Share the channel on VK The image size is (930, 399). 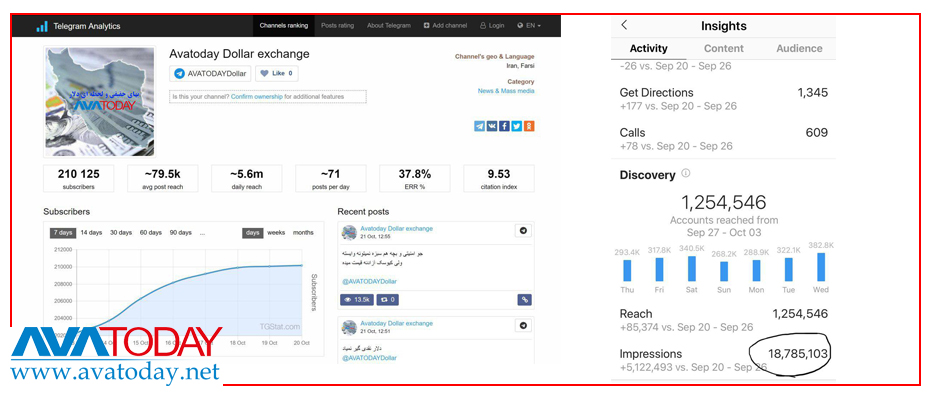click(x=492, y=126)
